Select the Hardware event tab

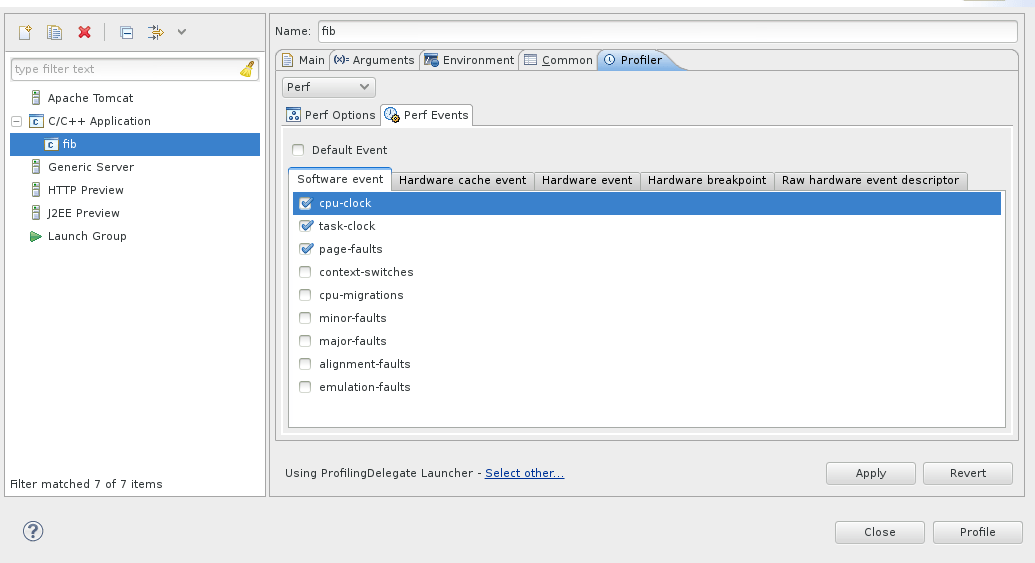[587, 180]
